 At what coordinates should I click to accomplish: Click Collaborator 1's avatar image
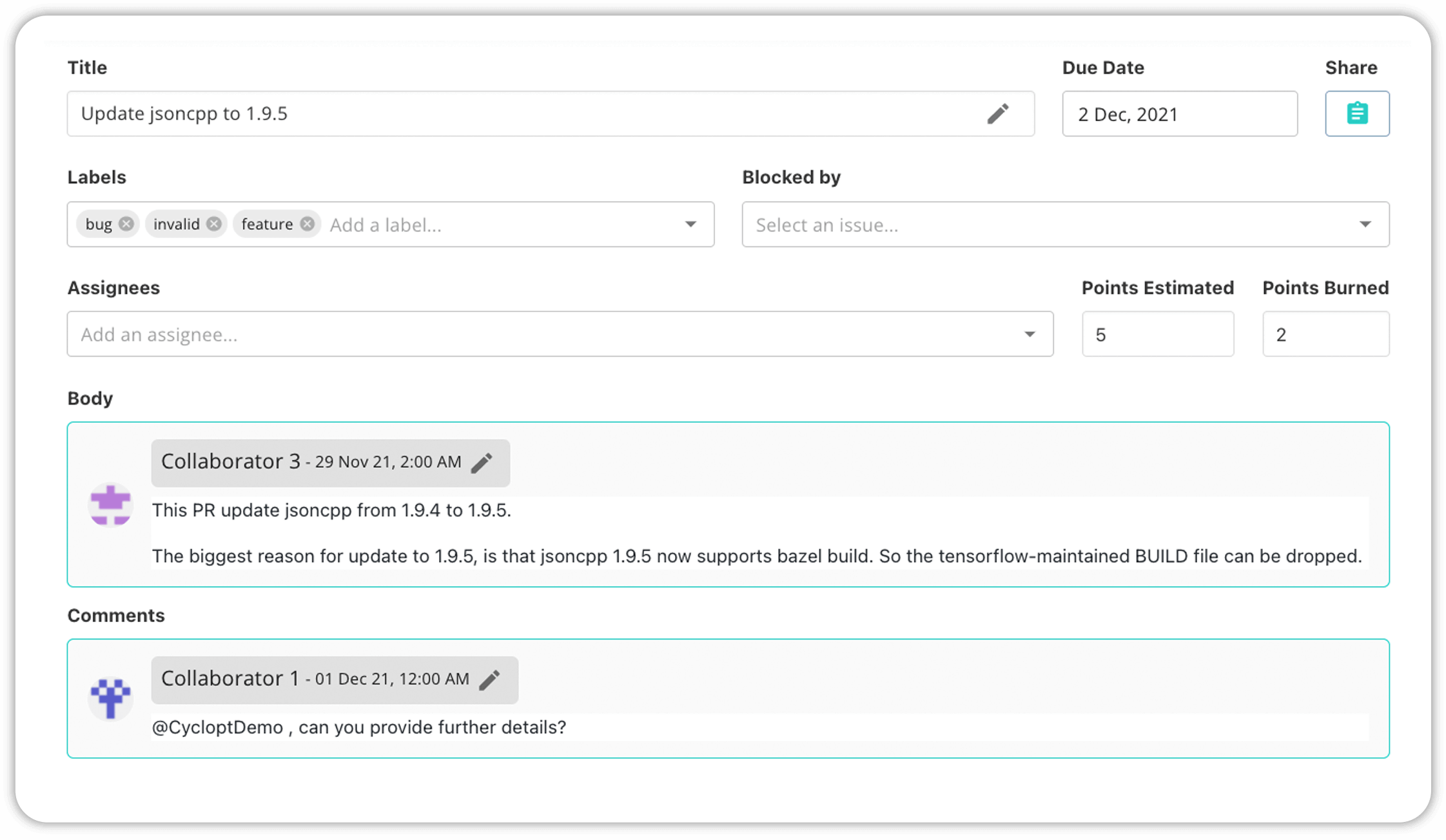coord(110,698)
